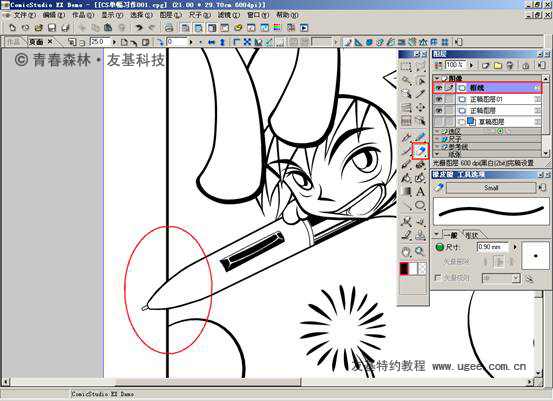Toggle the 参考线 group checkbox

(444, 147)
